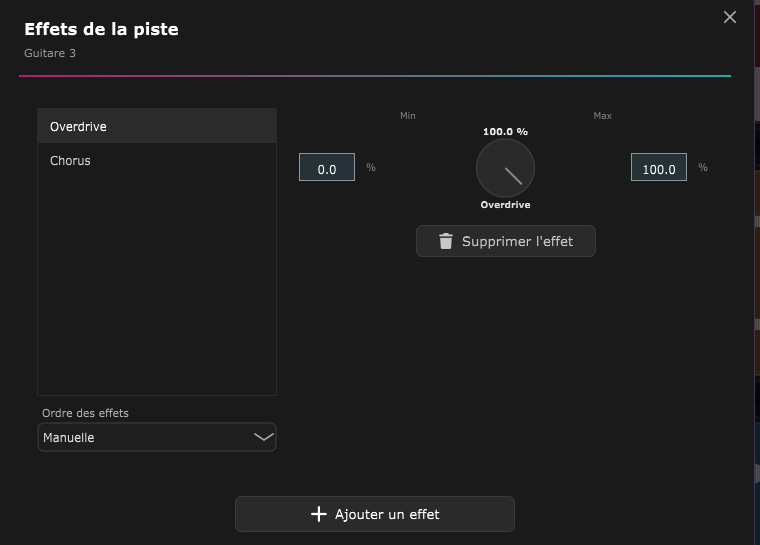Click the Max column label

602,116
